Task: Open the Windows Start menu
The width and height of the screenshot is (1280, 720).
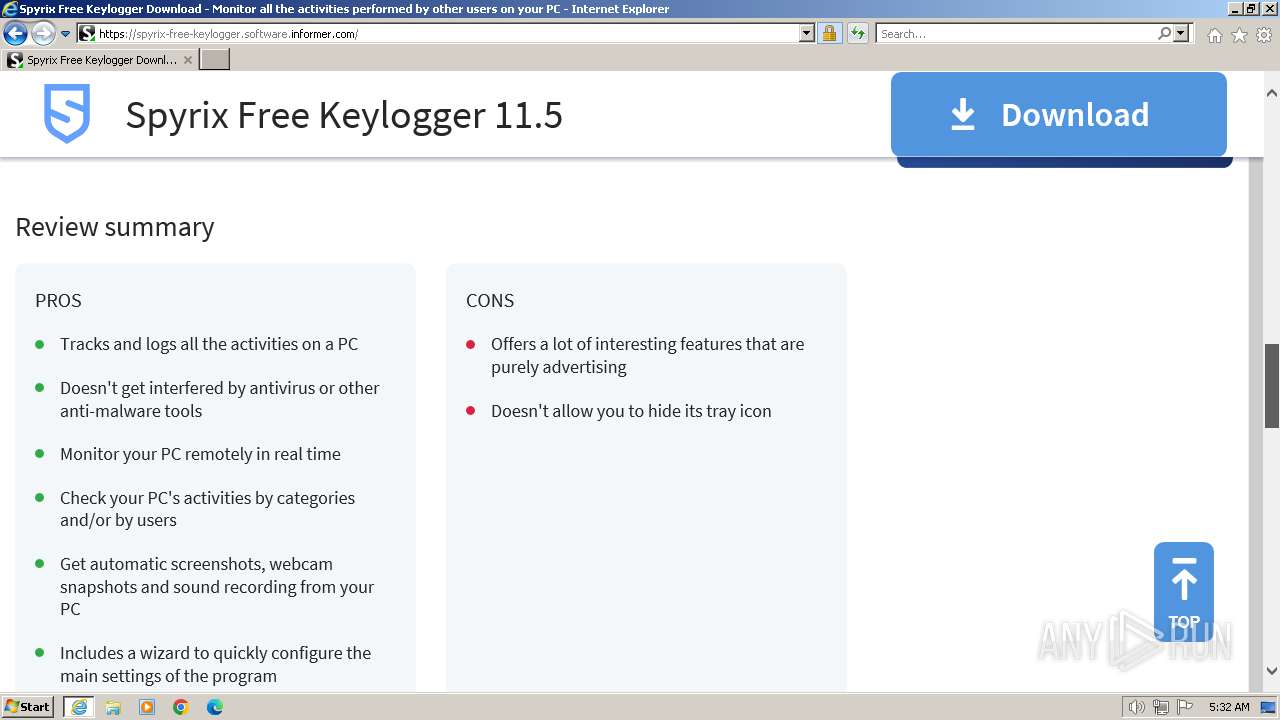Action: click(x=27, y=707)
